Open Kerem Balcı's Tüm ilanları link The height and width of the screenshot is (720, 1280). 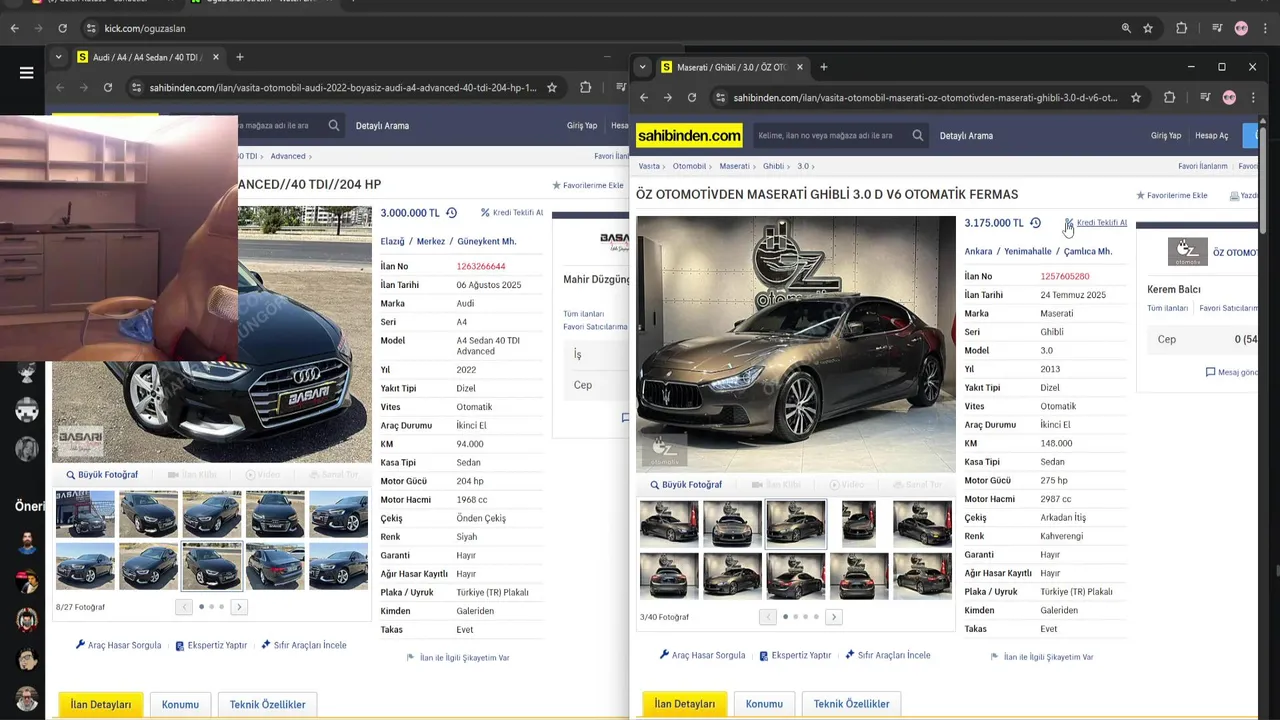tap(1167, 308)
